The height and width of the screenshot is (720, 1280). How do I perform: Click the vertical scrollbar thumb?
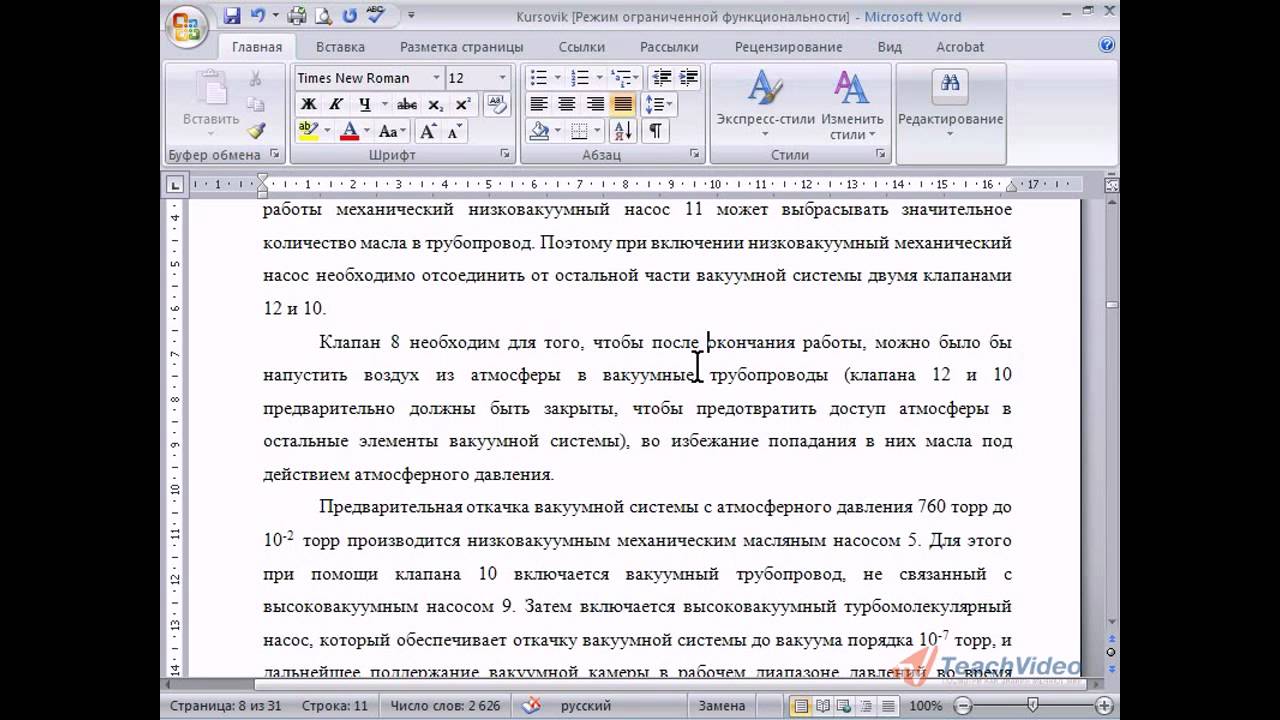1111,305
